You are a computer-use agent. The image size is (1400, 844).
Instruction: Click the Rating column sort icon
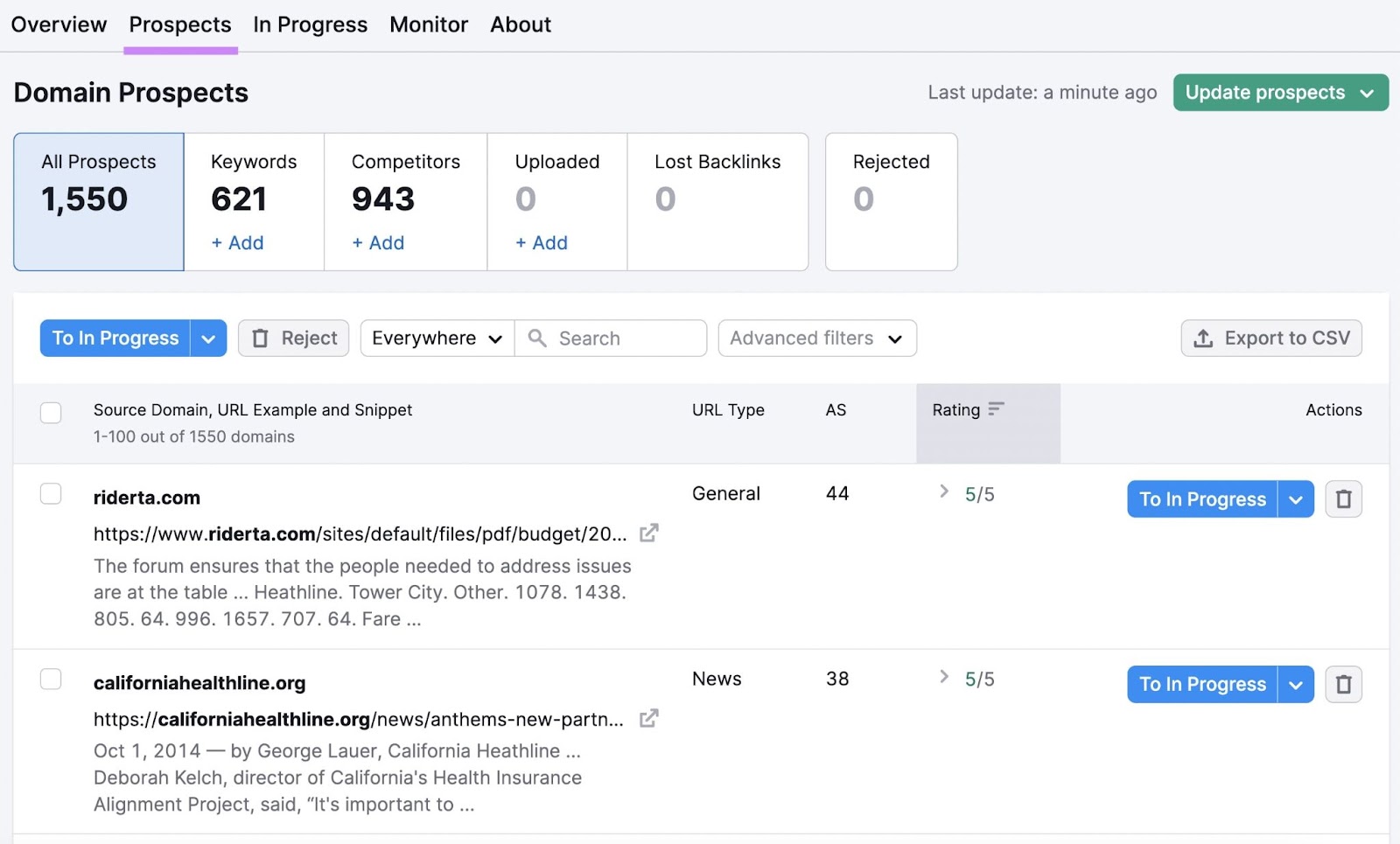pyautogui.click(x=996, y=408)
